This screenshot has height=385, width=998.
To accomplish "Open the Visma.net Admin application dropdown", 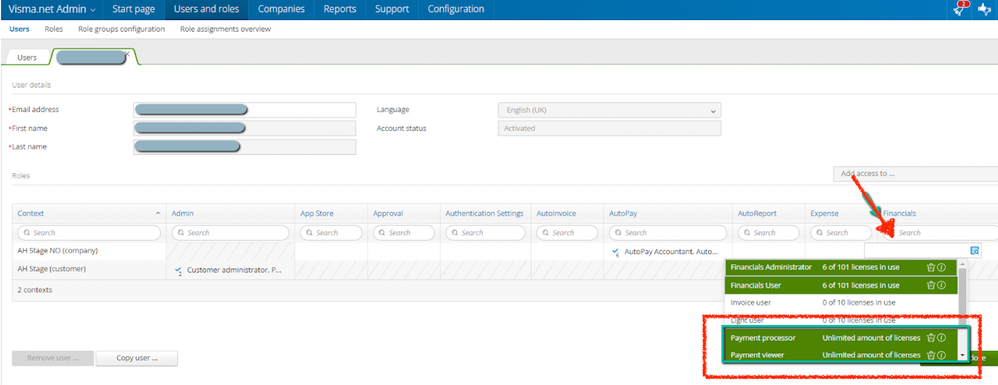I will pos(52,10).
